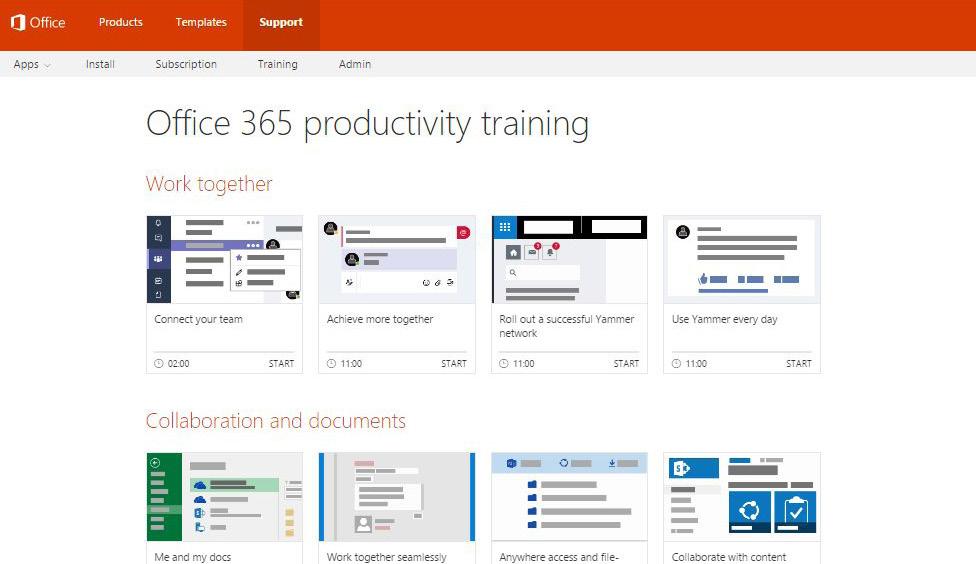Click the Achieve more together title
This screenshot has height=564, width=976.
(380, 319)
